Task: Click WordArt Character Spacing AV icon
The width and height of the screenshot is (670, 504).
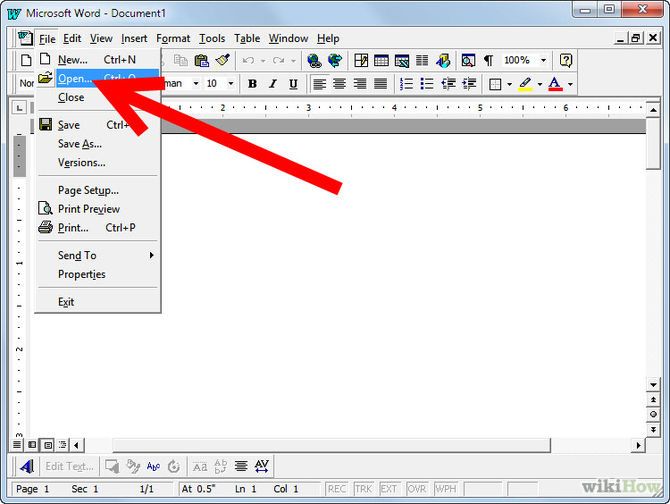Action: pyautogui.click(x=262, y=466)
